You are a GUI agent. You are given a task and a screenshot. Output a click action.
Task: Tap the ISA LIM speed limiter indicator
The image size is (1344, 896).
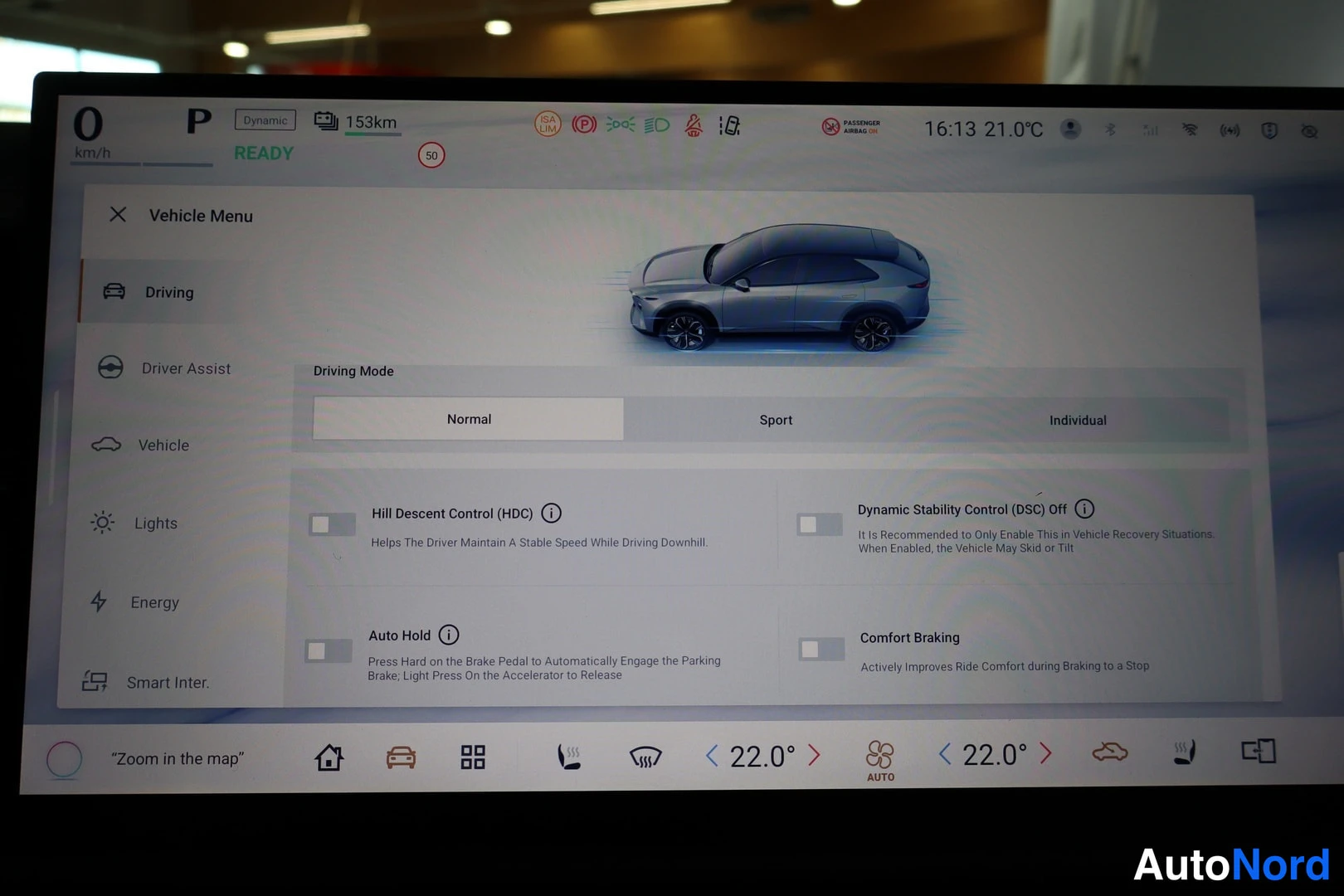[548, 124]
